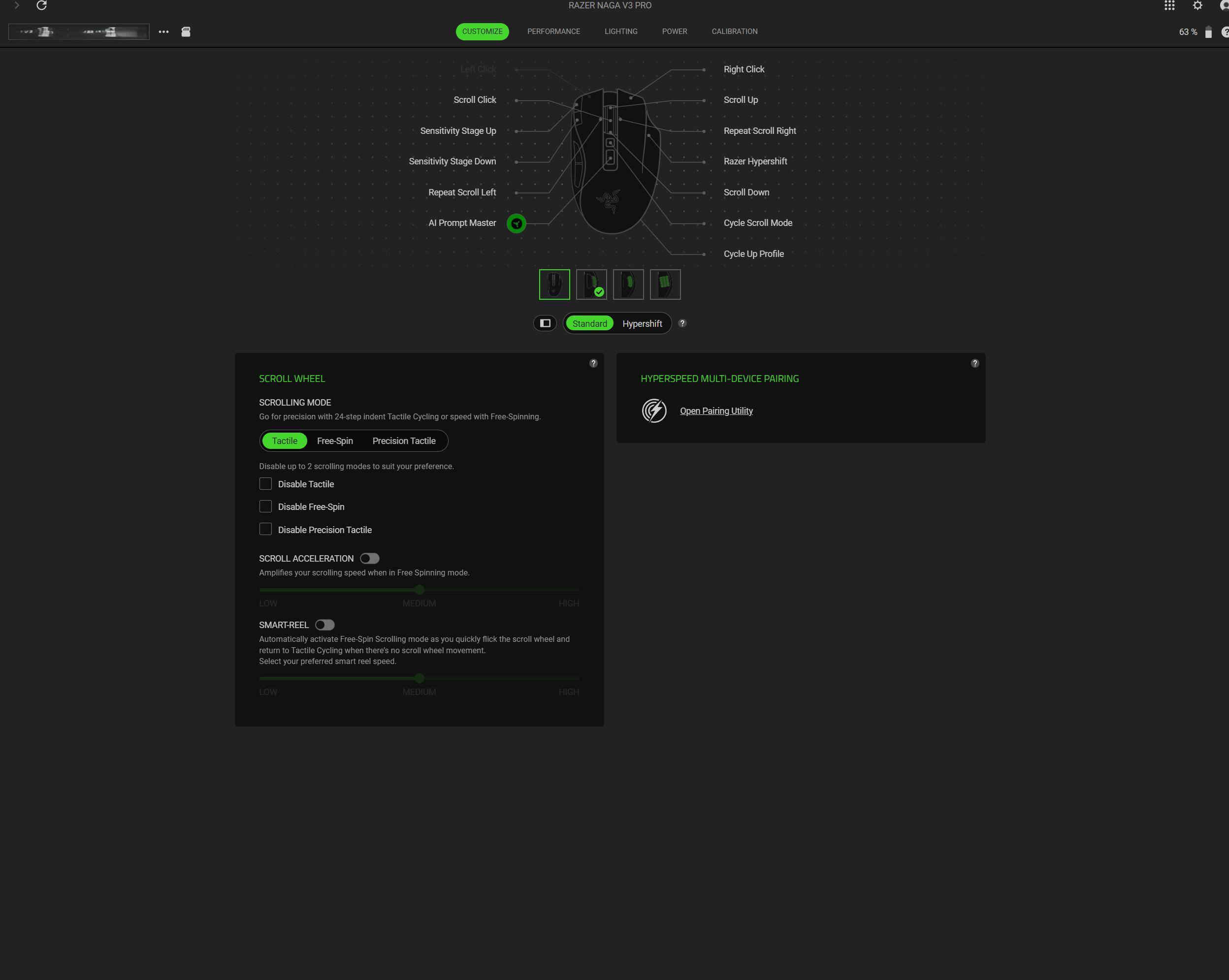The height and width of the screenshot is (980, 1229).
Task: Click the Right Click button assignment
Action: 744,69
